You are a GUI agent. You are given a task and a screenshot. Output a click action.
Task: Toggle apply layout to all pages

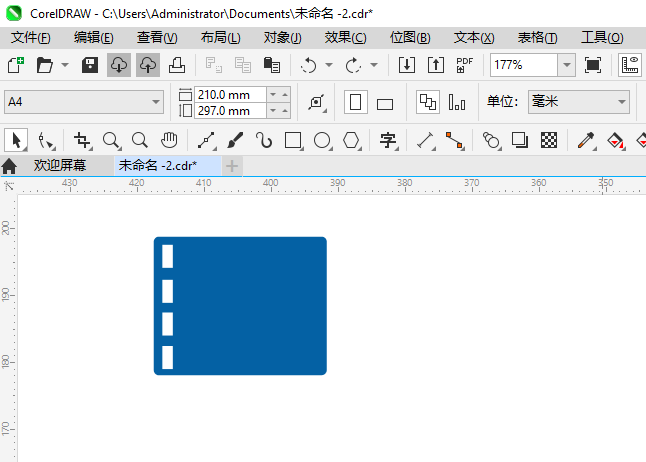[x=428, y=102]
